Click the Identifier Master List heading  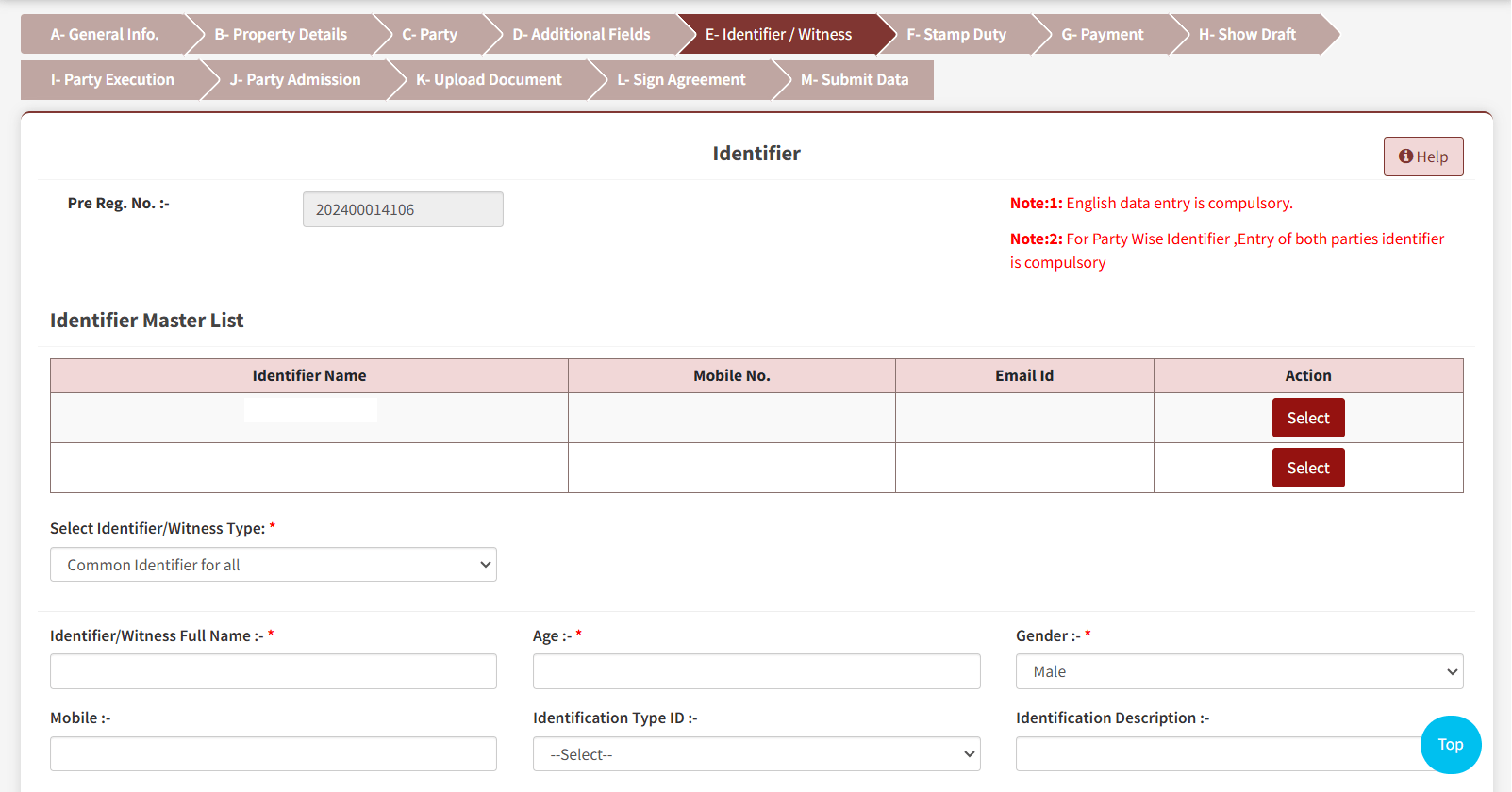[x=147, y=321]
